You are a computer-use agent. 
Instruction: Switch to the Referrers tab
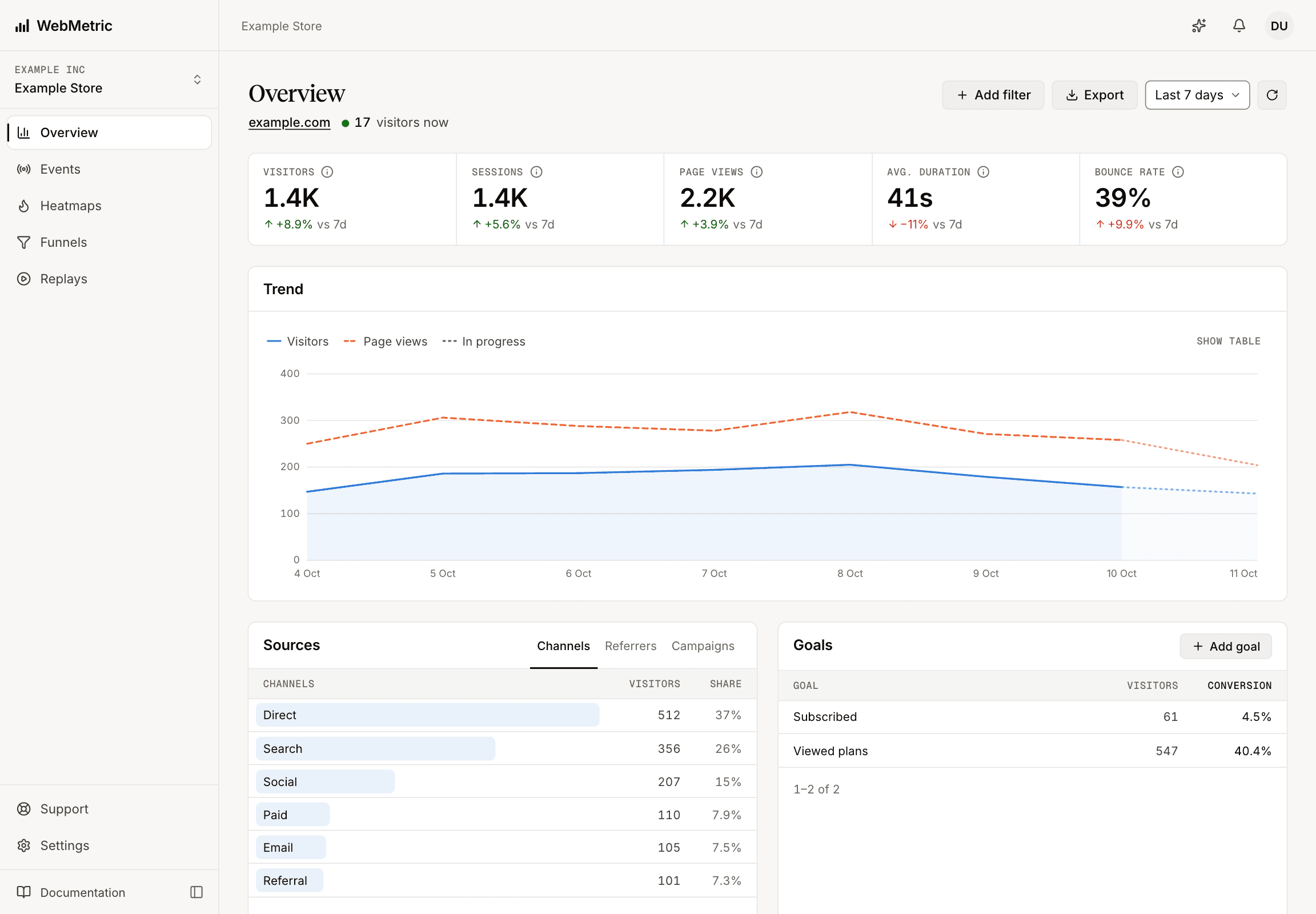coord(630,646)
